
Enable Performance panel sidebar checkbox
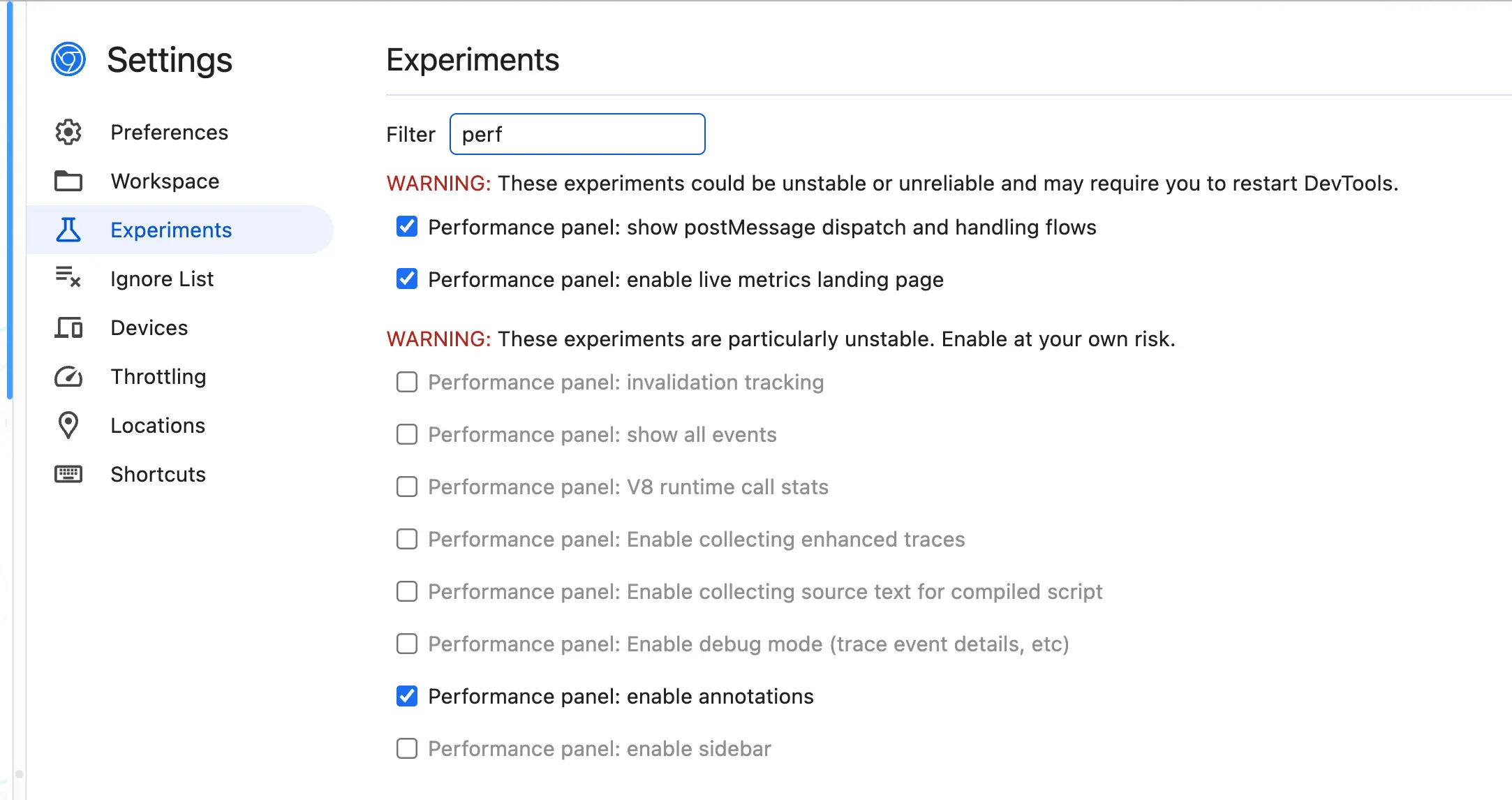(x=407, y=748)
